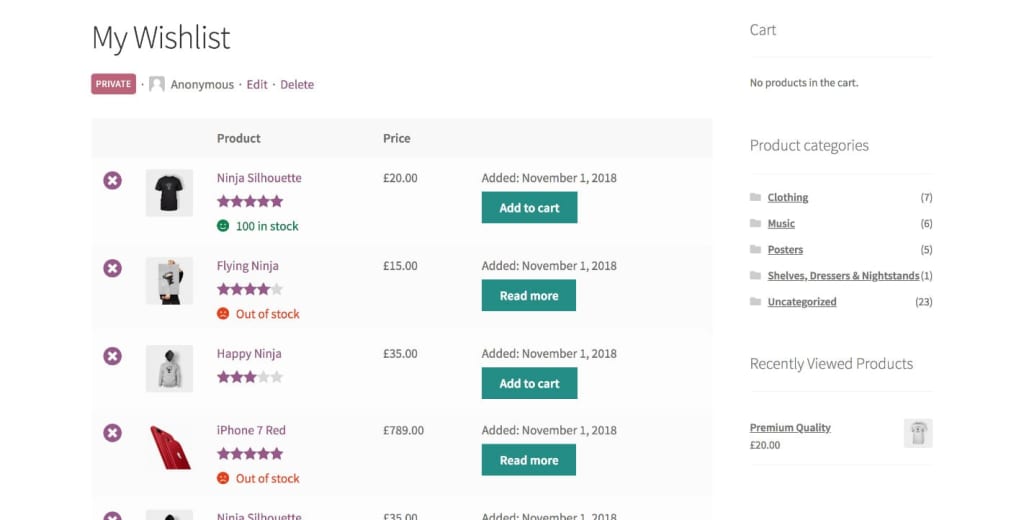This screenshot has height=520, width=1024.
Task: Click the green smiley in-stock icon
Action: (223, 226)
